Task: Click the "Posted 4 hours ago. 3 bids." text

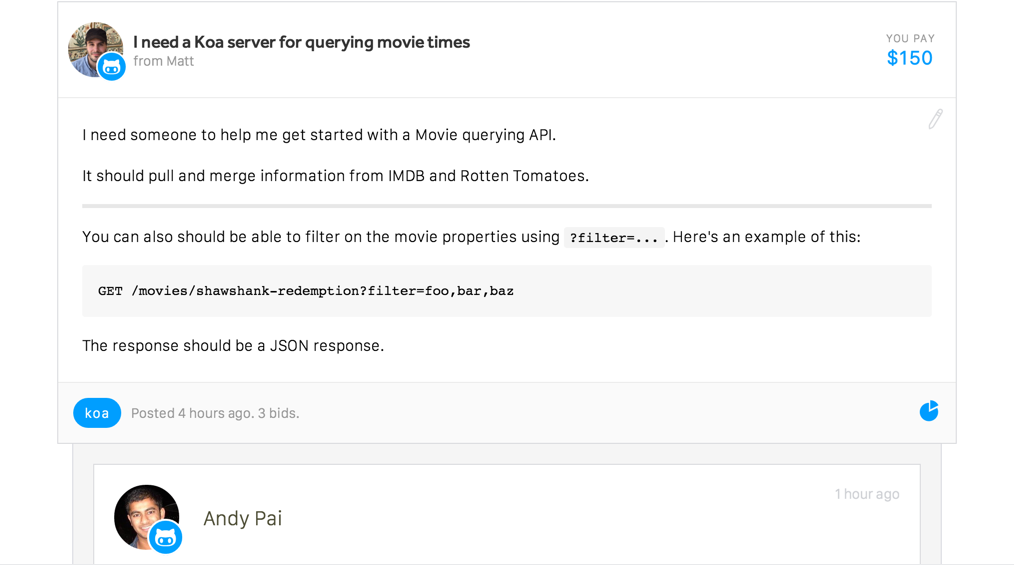Action: (215, 413)
